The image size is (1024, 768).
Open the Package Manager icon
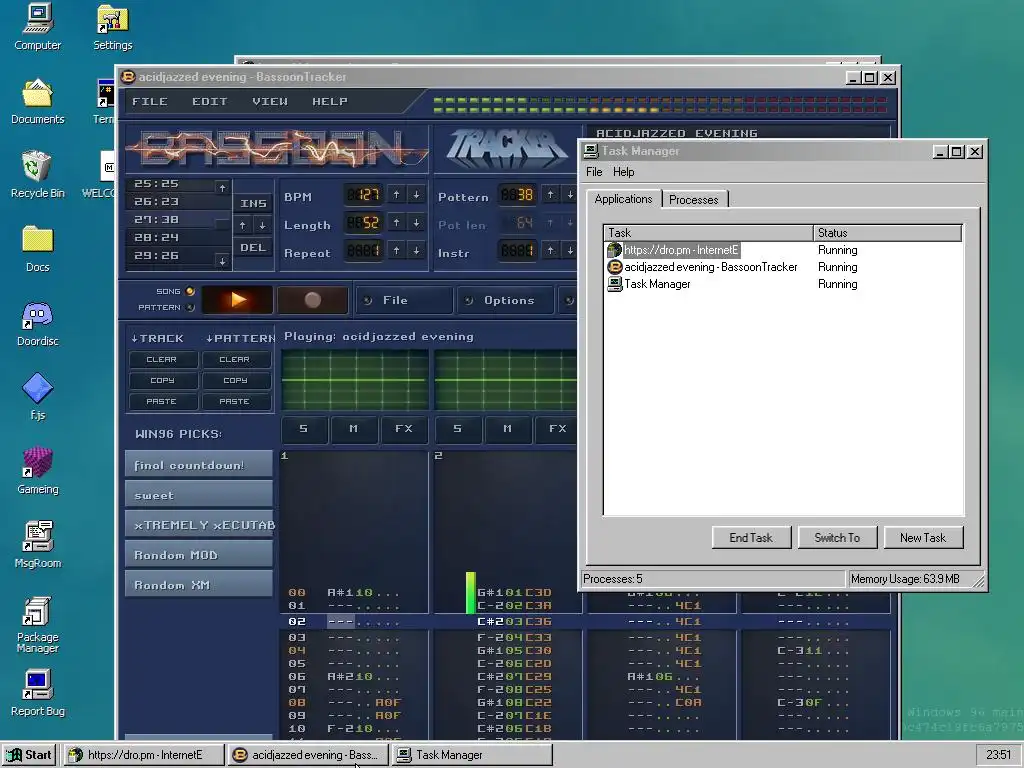coord(37,624)
